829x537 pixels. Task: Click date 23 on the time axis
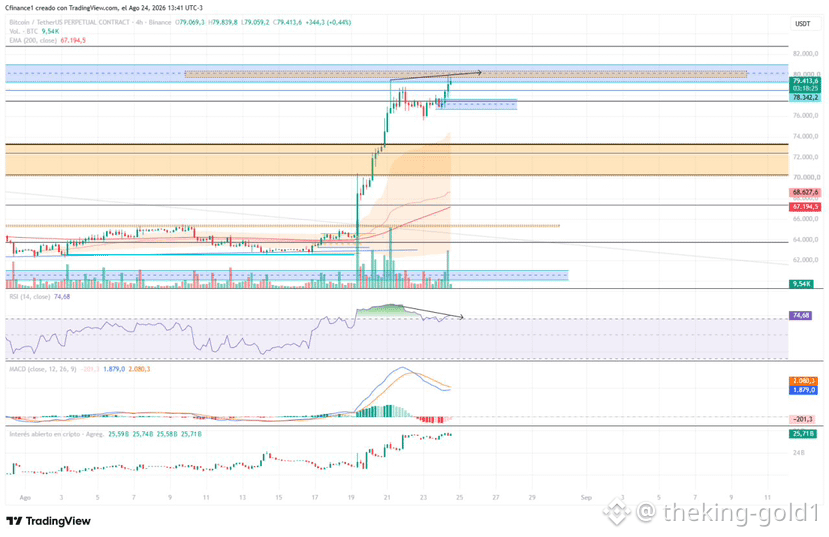coord(423,498)
